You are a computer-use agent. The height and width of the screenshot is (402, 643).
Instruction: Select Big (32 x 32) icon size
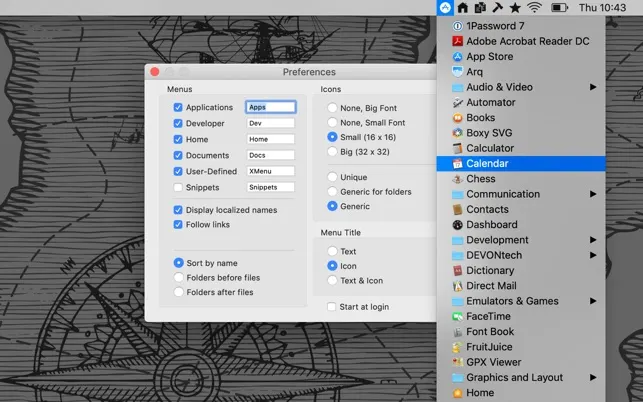[332, 152]
